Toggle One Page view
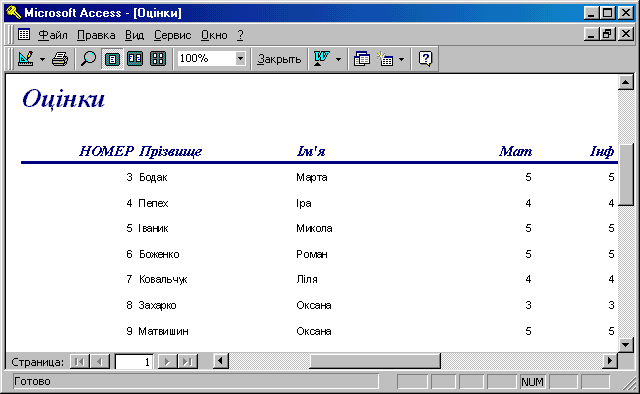The height and width of the screenshot is (394, 640). (112, 59)
